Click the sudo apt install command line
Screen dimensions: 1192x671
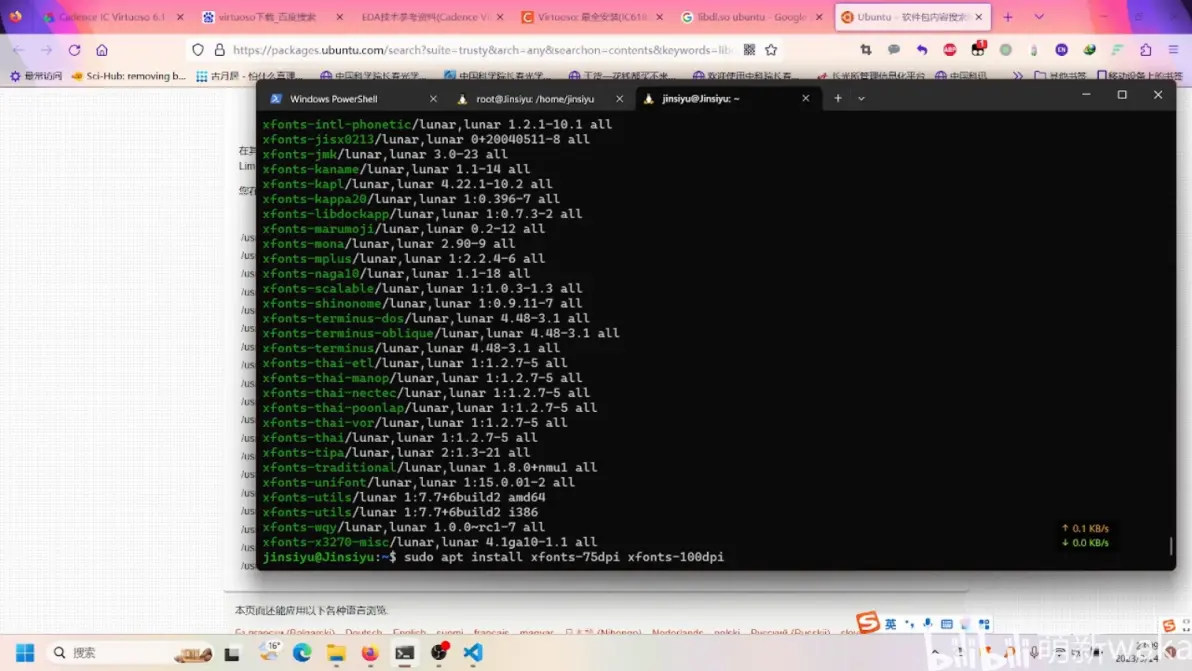(x=564, y=557)
